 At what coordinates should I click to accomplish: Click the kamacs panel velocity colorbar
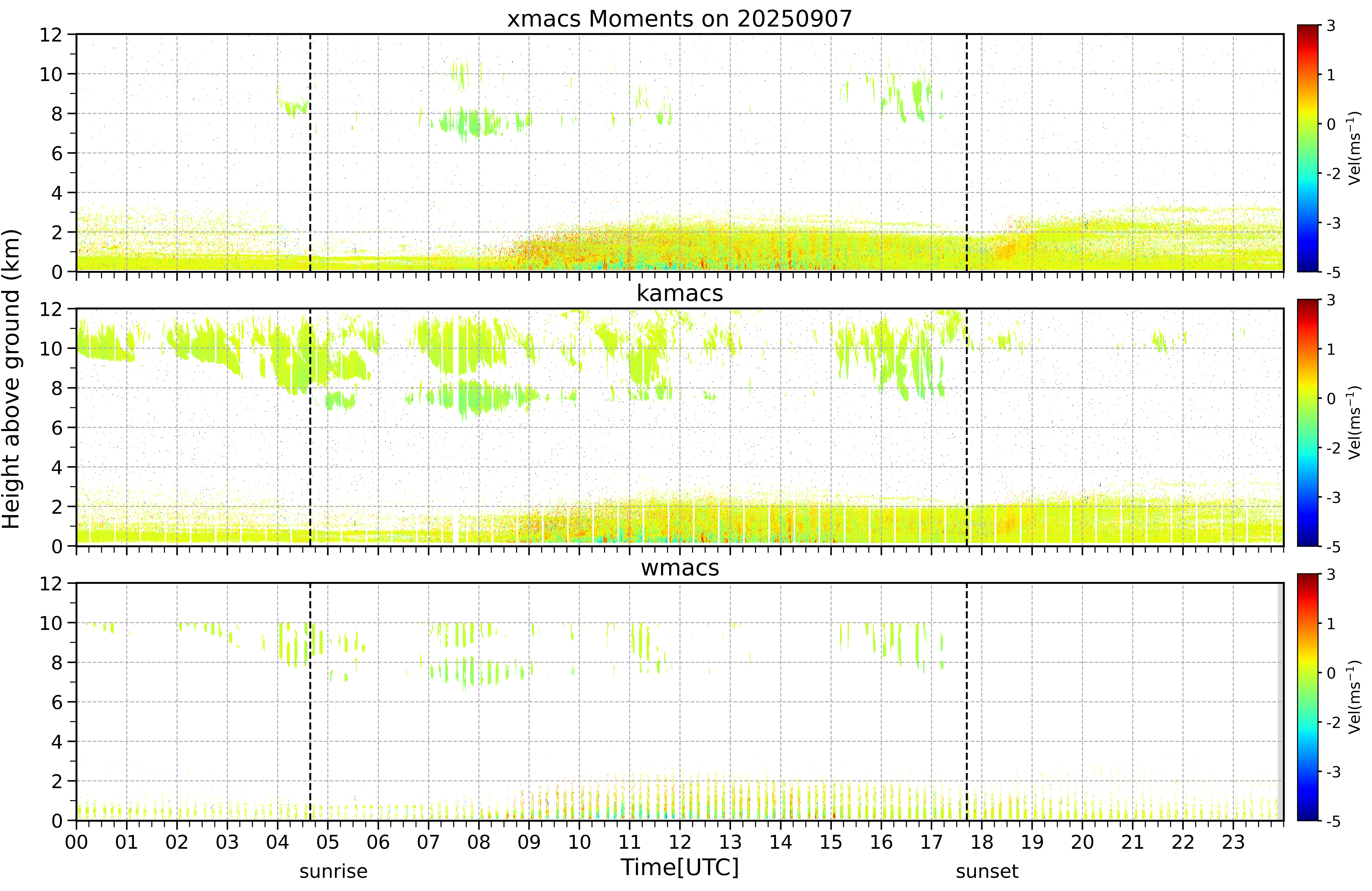coord(1308,423)
